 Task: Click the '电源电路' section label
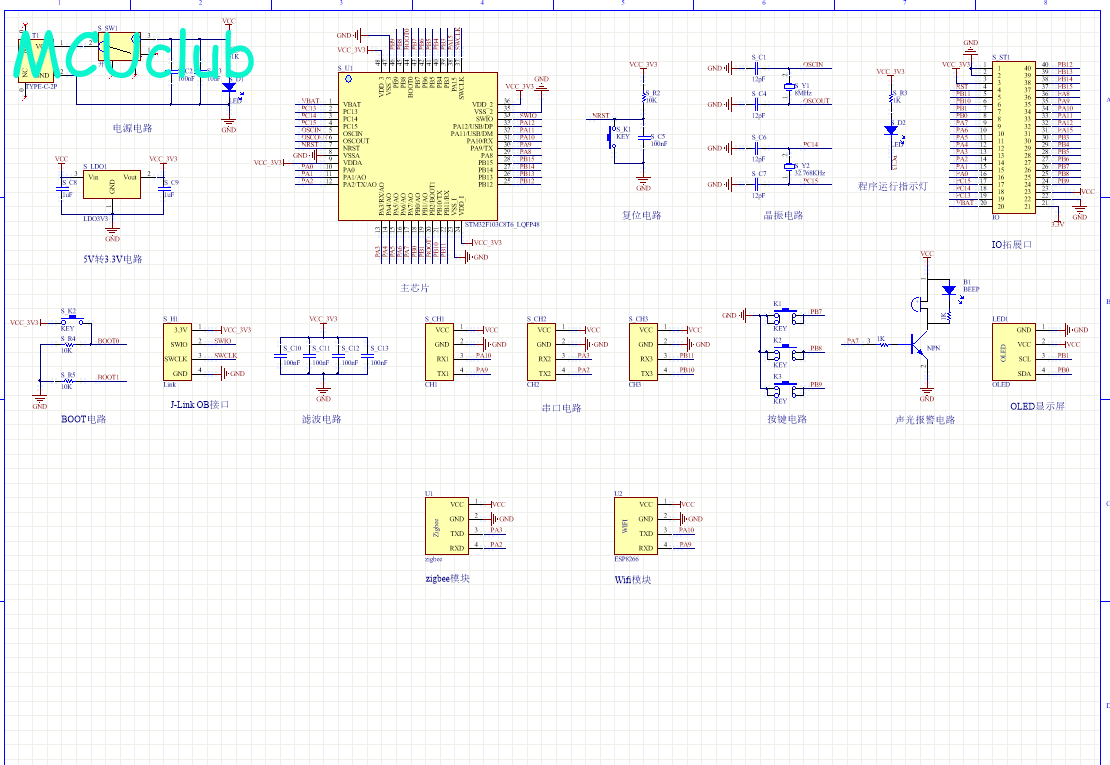[x=132, y=128]
